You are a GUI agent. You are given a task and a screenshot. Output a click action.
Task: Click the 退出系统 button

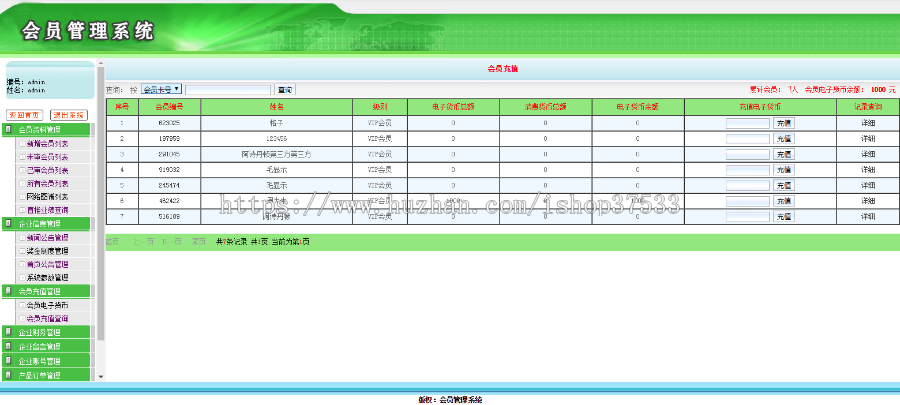(x=69, y=115)
